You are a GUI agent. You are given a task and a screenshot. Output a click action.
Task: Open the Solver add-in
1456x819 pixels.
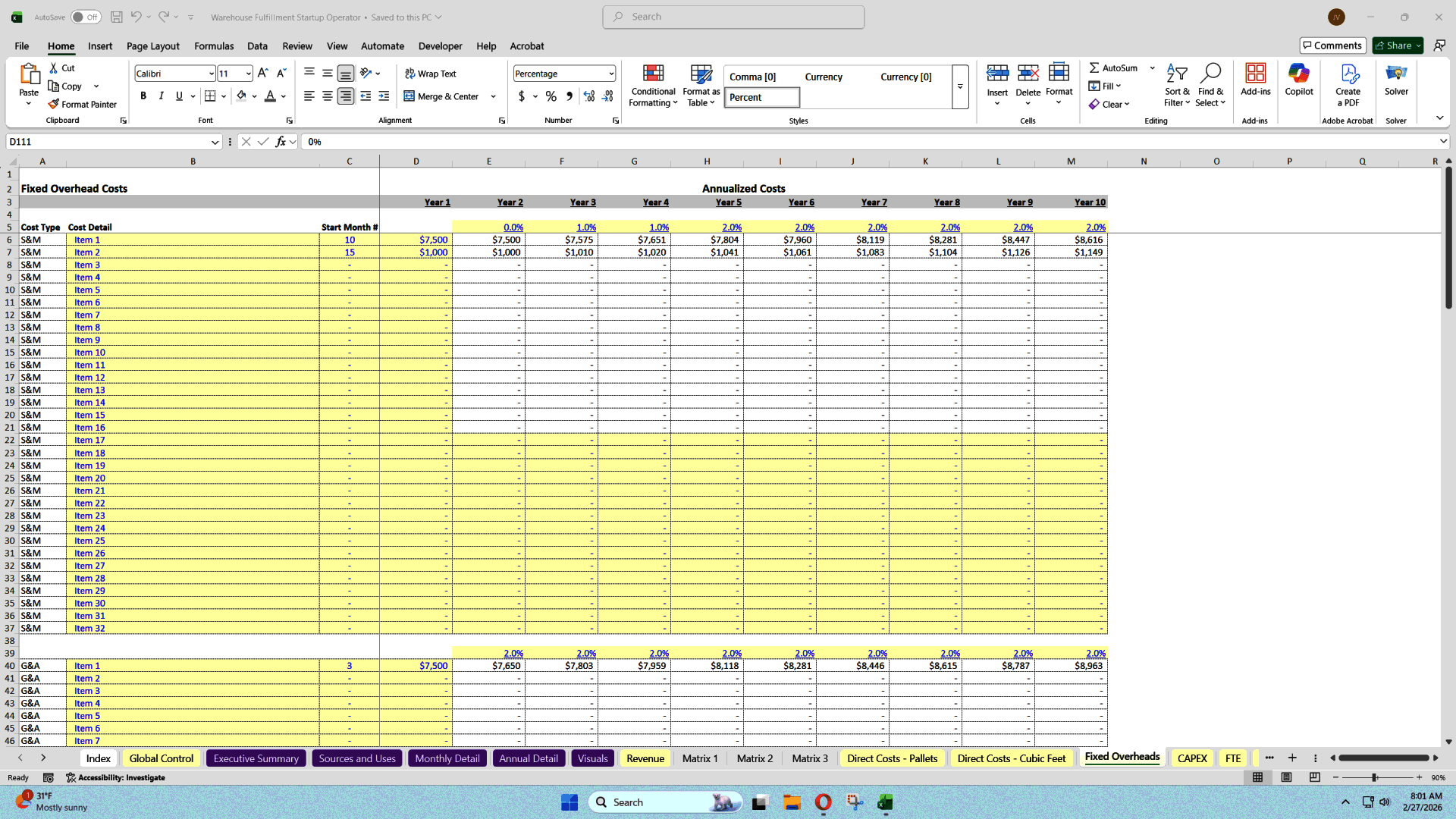(1397, 80)
